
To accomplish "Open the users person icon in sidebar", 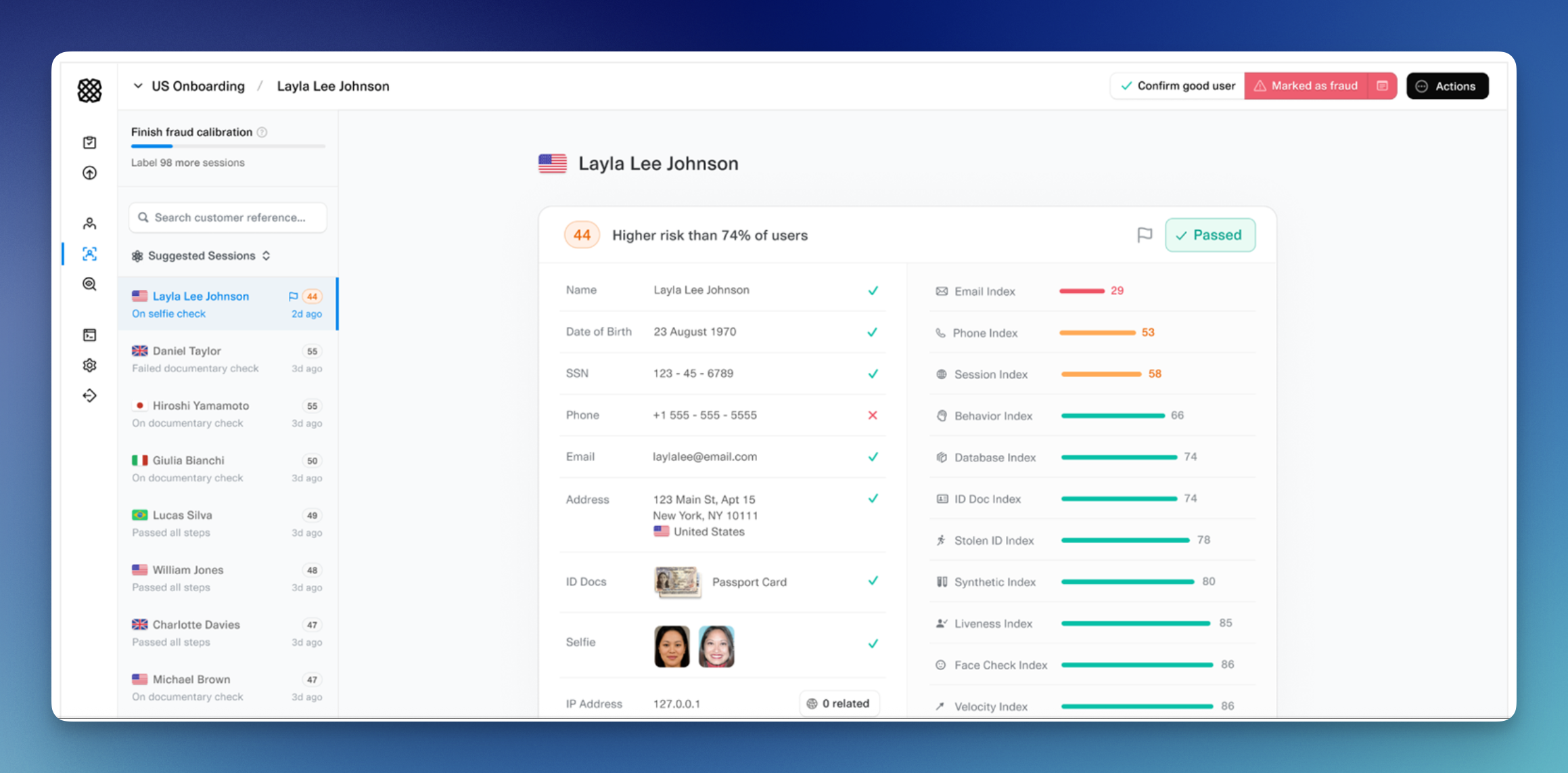I will (89, 223).
